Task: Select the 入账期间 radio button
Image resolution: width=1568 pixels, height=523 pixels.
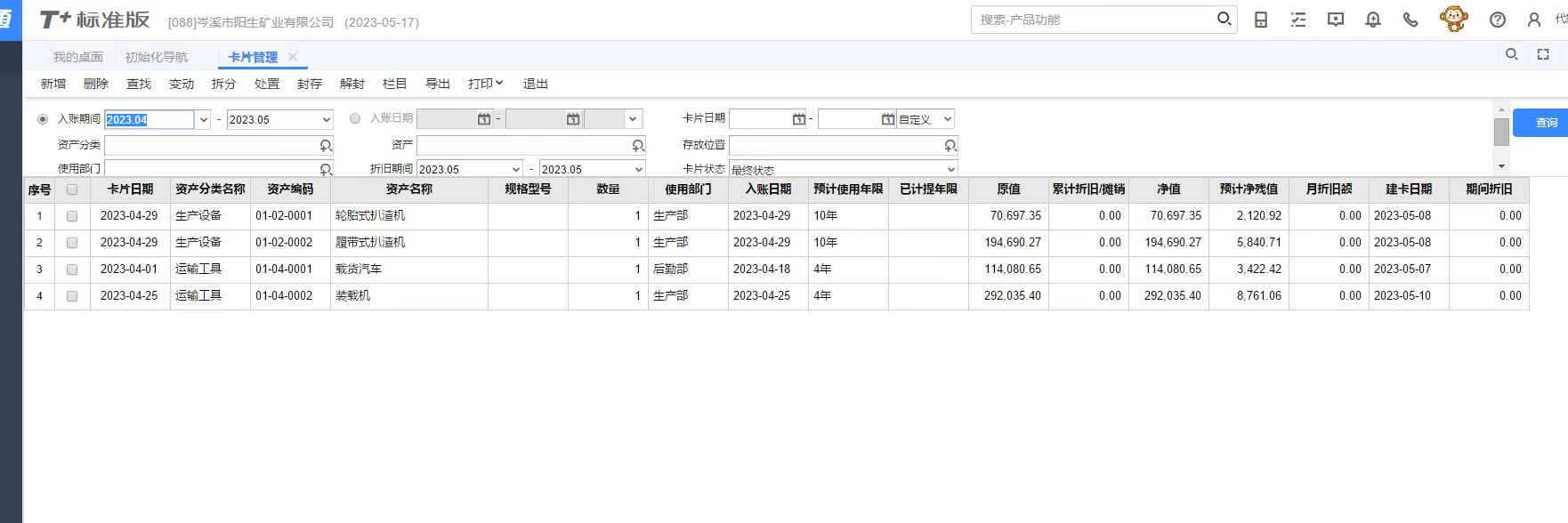Action: 43,119
